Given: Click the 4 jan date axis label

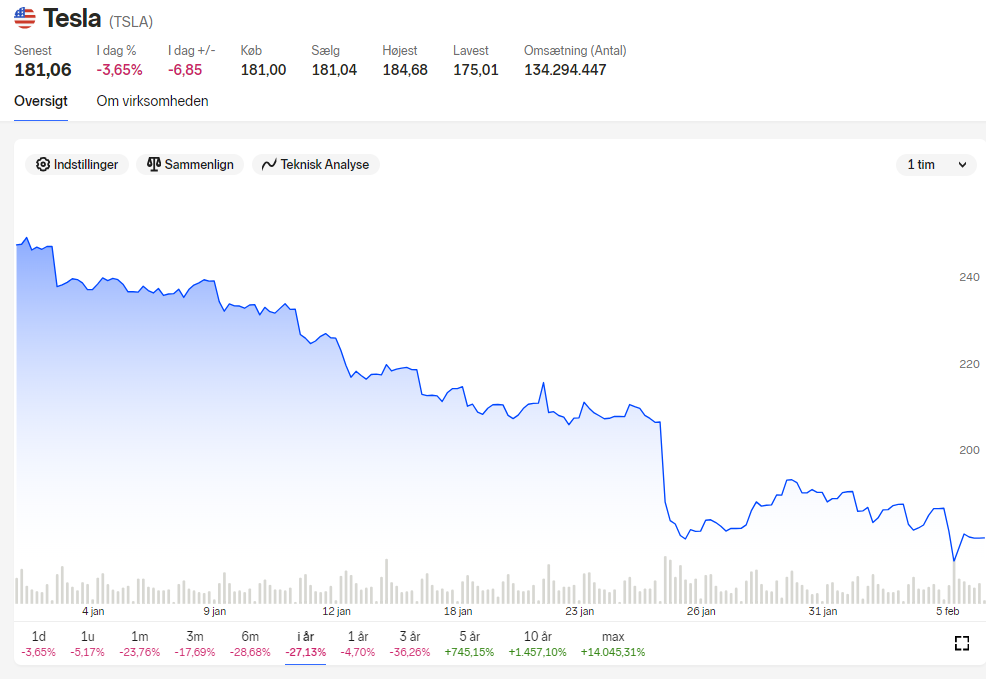Looking at the screenshot, I should point(93,611).
